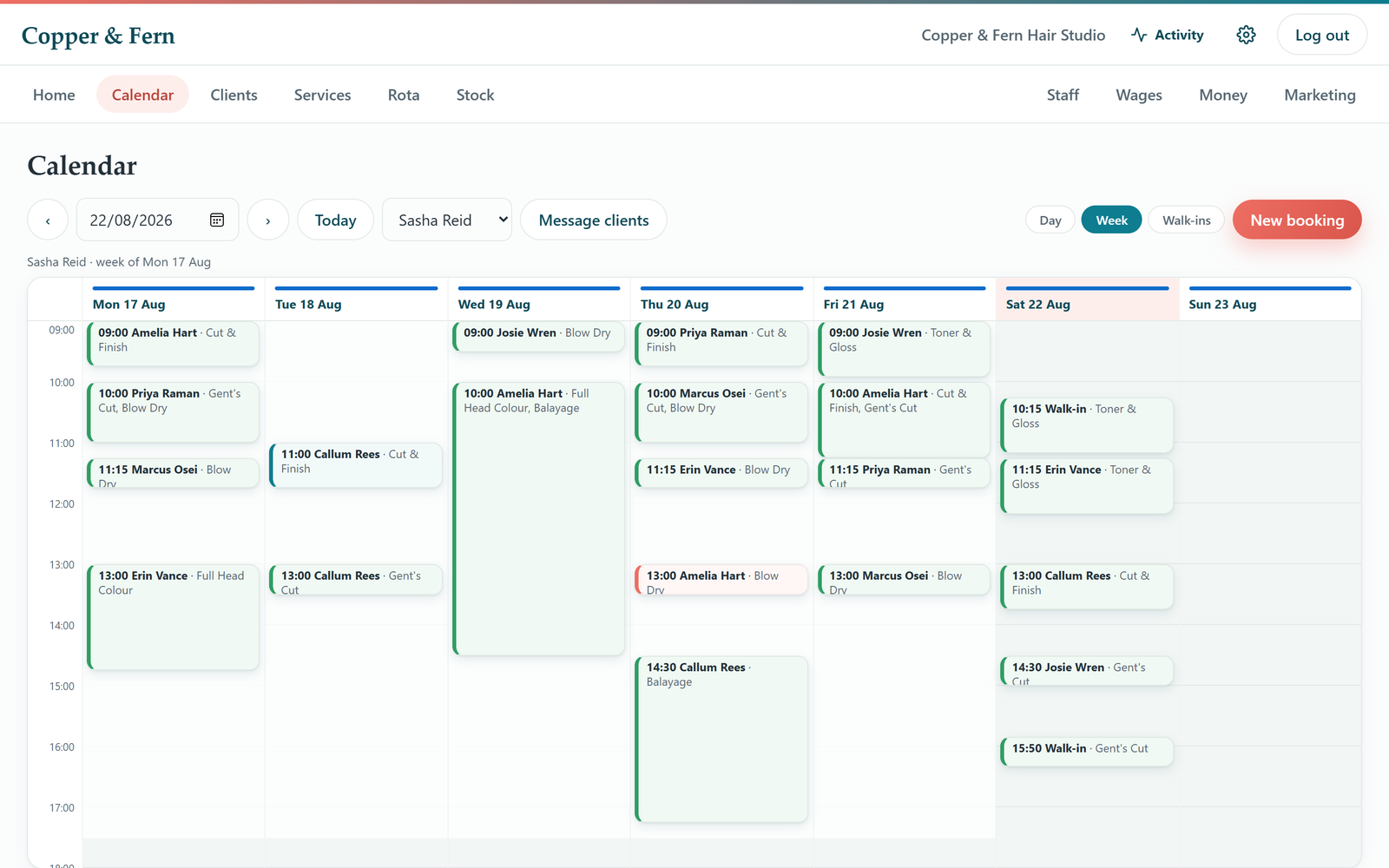Viewport: 1389px width, 868px height.
Task: Open Monday 09:00 Amelia Hart booking
Action: coord(174,344)
